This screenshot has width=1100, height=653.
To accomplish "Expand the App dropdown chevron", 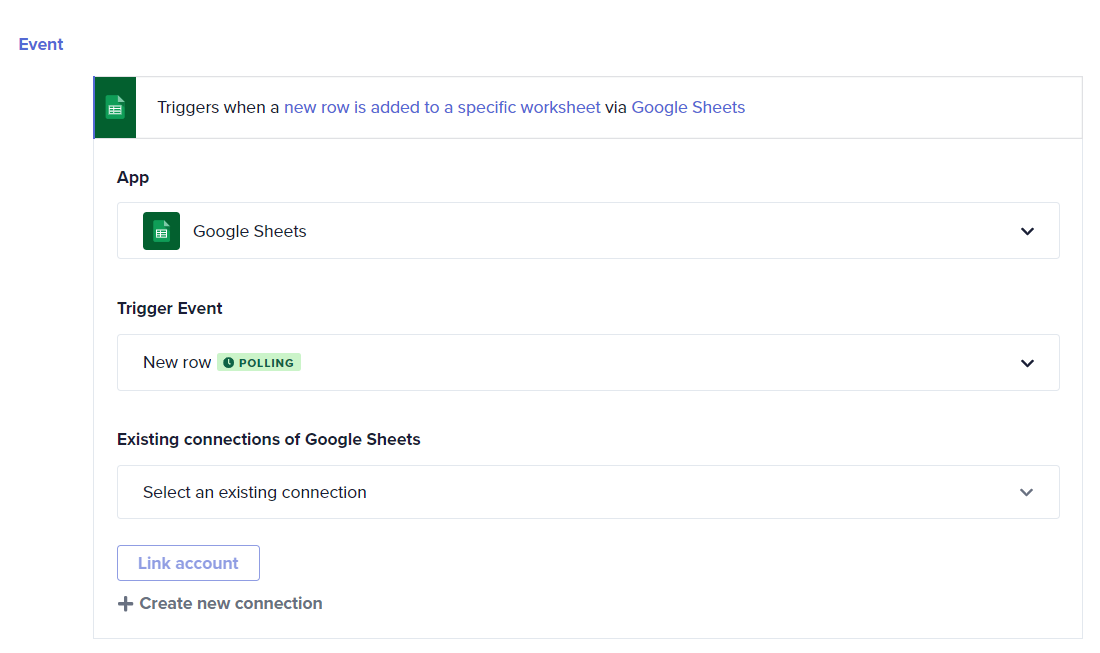I will [x=1027, y=231].
